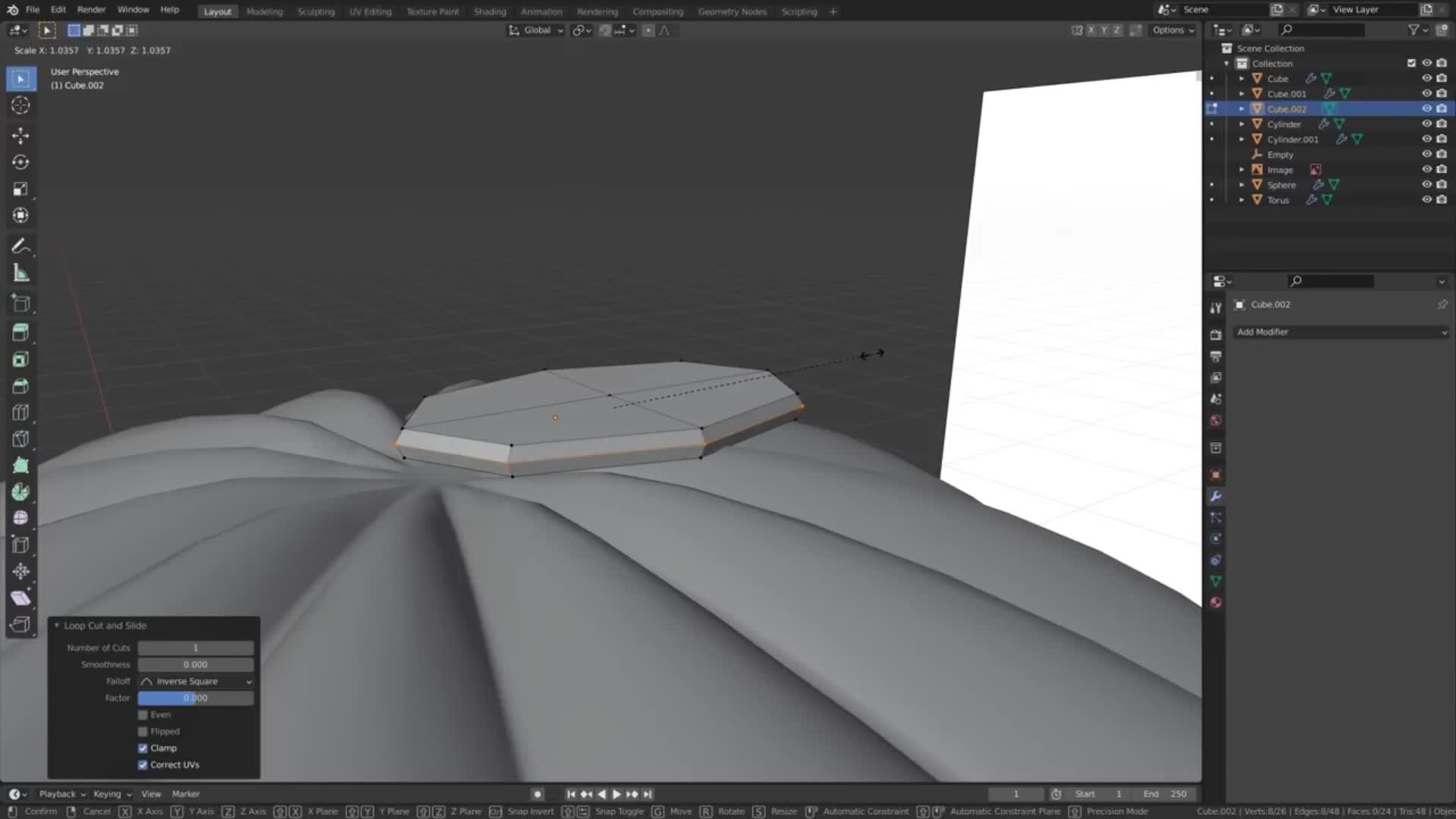Open the viewport Options button
The image size is (1456, 819).
point(1172,30)
